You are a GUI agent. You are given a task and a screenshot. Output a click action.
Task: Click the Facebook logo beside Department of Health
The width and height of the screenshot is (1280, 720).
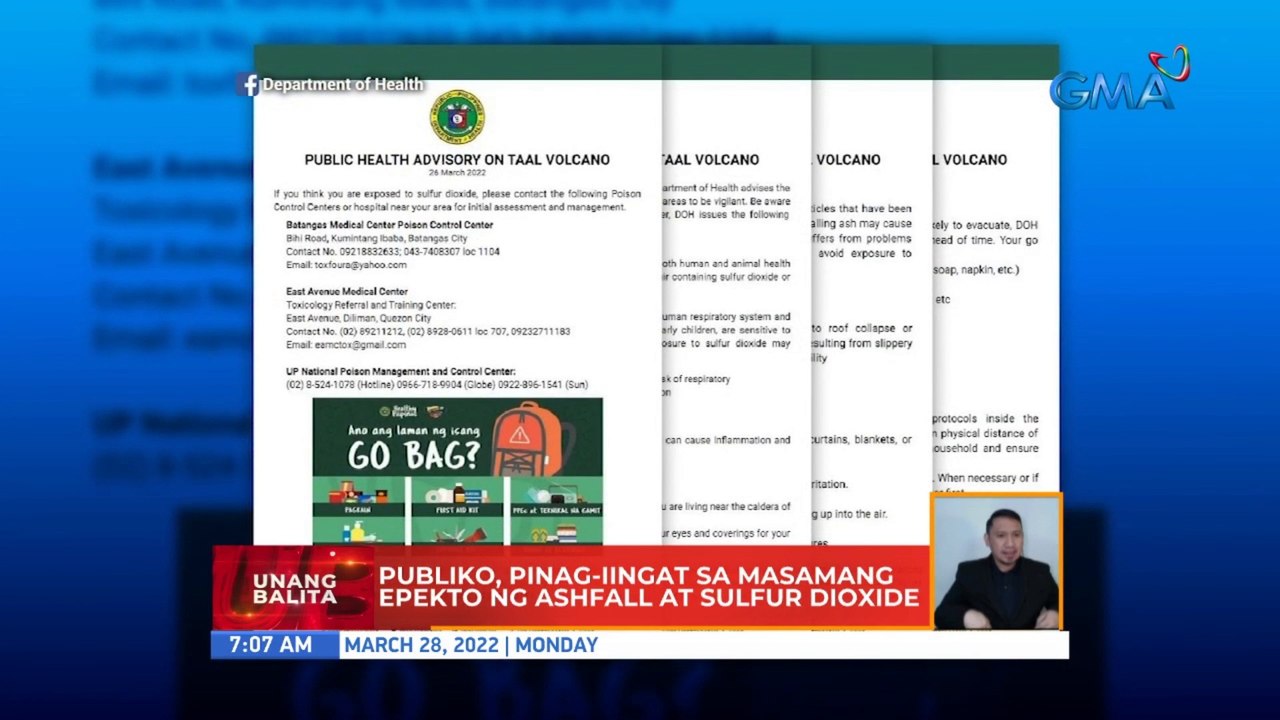(249, 85)
